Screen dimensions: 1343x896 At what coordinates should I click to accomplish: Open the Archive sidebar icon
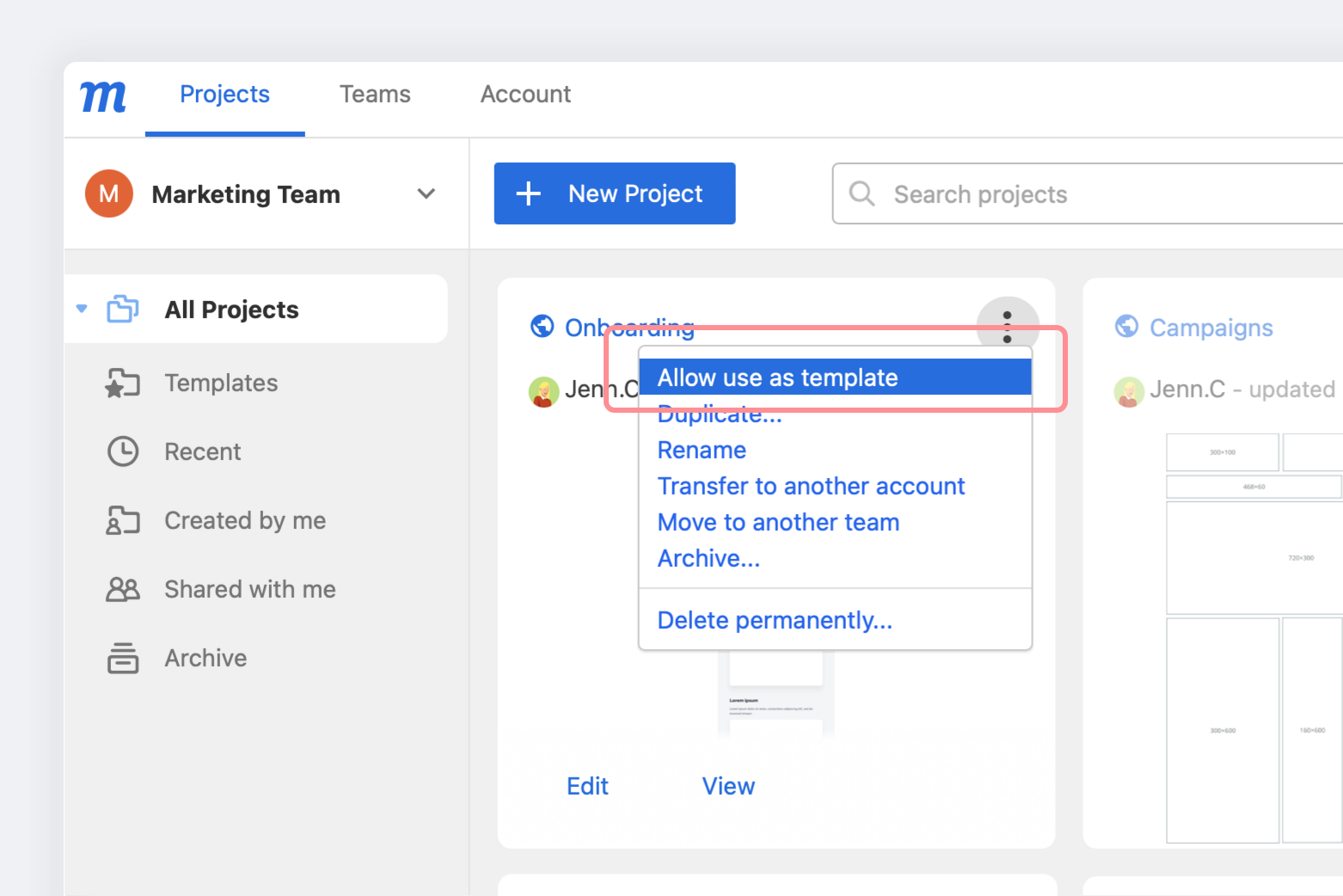coord(123,657)
